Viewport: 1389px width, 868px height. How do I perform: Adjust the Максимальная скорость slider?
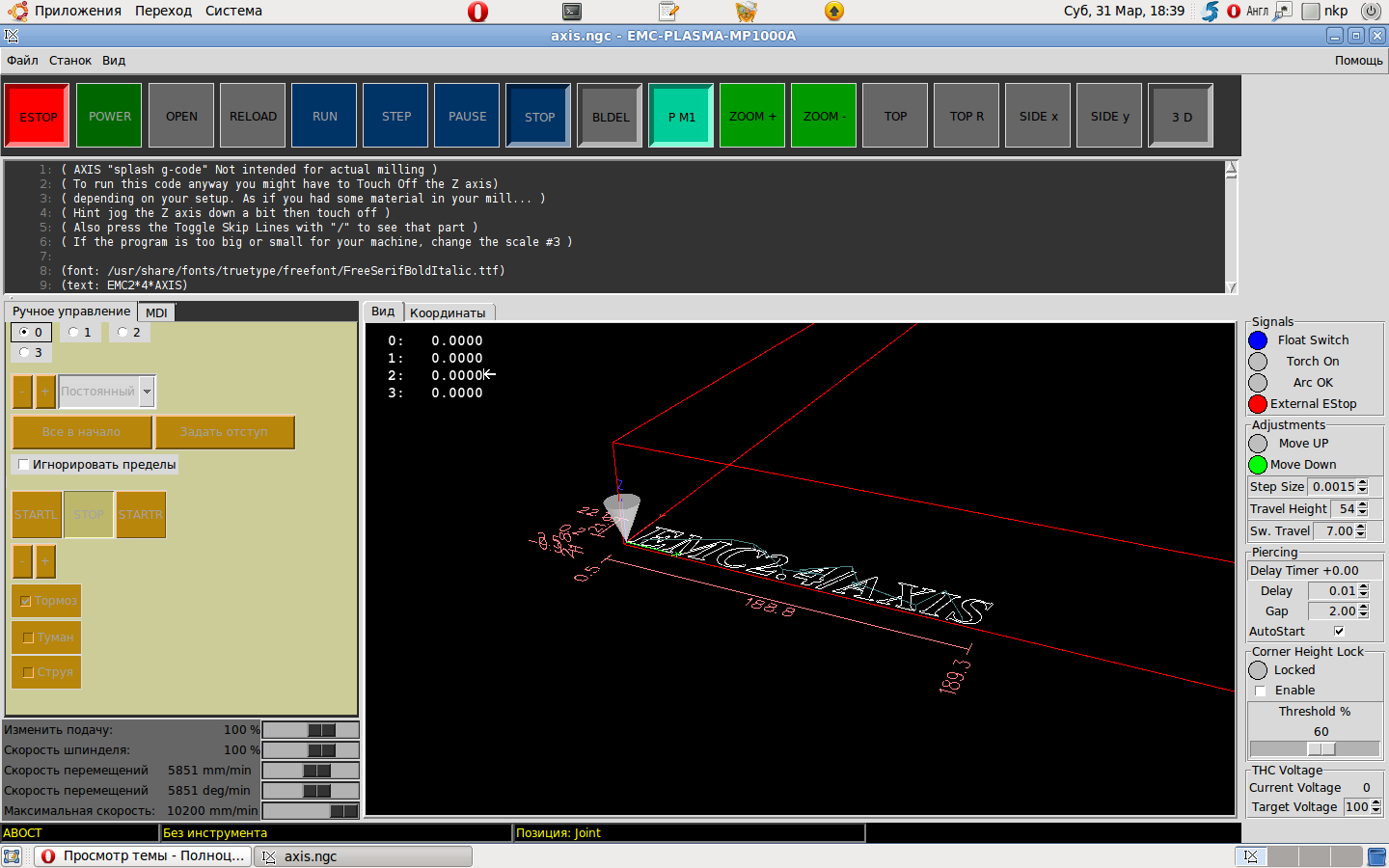point(311,811)
